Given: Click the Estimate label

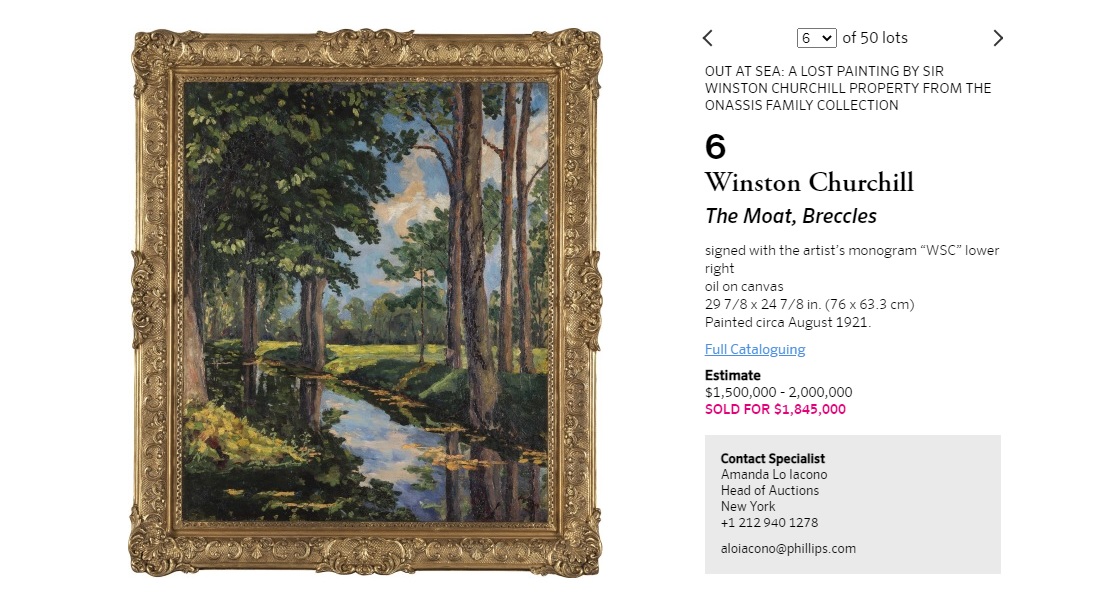Looking at the screenshot, I should [x=732, y=375].
